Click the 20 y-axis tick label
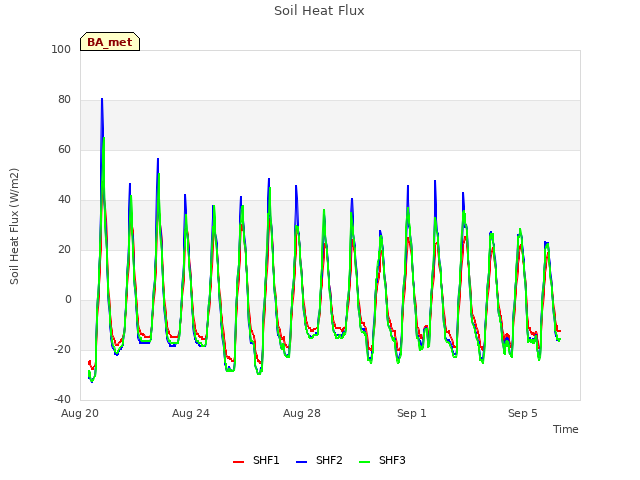 (64, 249)
